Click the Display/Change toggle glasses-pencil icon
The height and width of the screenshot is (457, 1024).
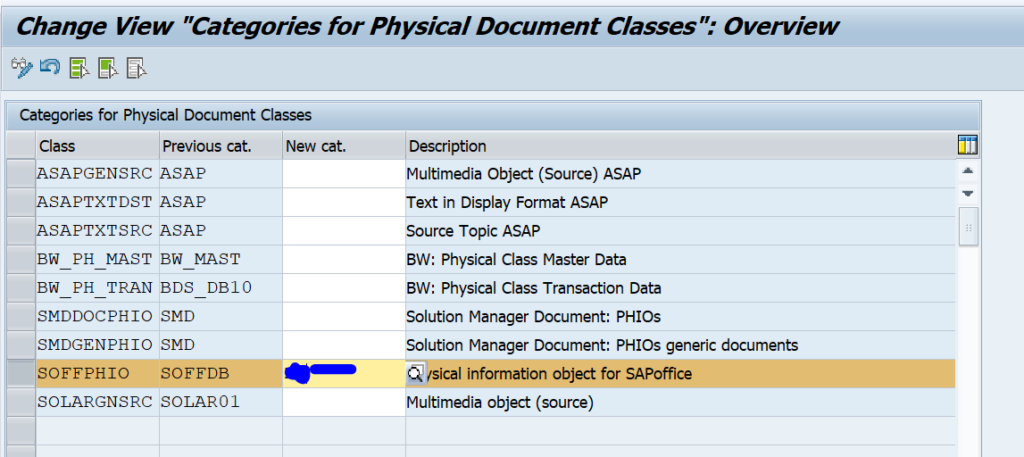click(x=21, y=68)
